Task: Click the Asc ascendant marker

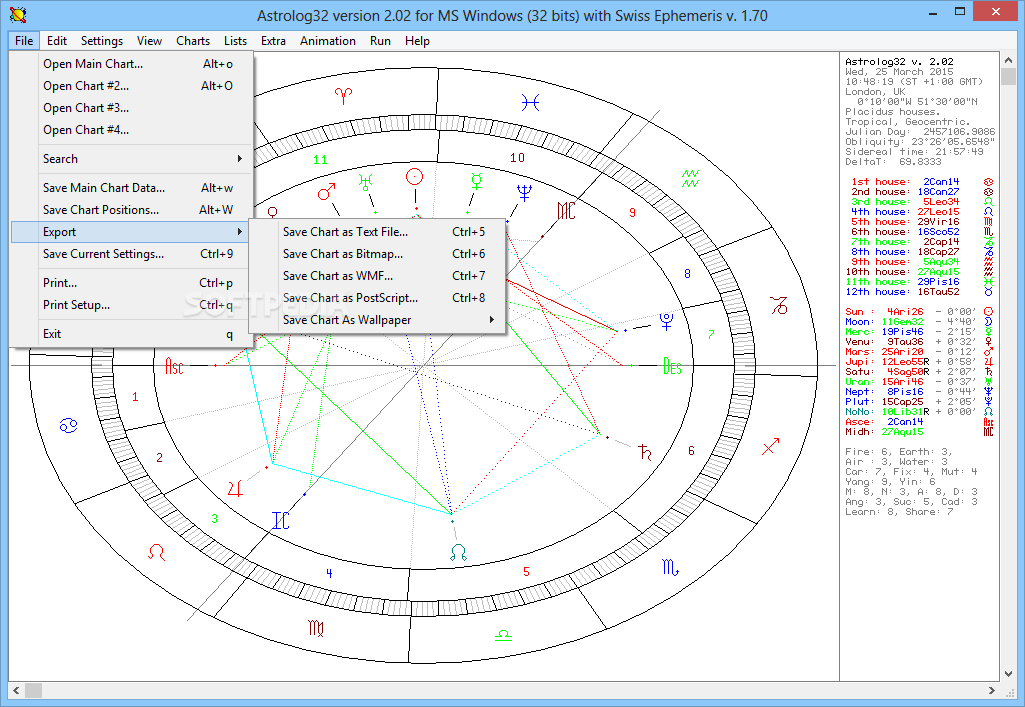Action: [174, 366]
